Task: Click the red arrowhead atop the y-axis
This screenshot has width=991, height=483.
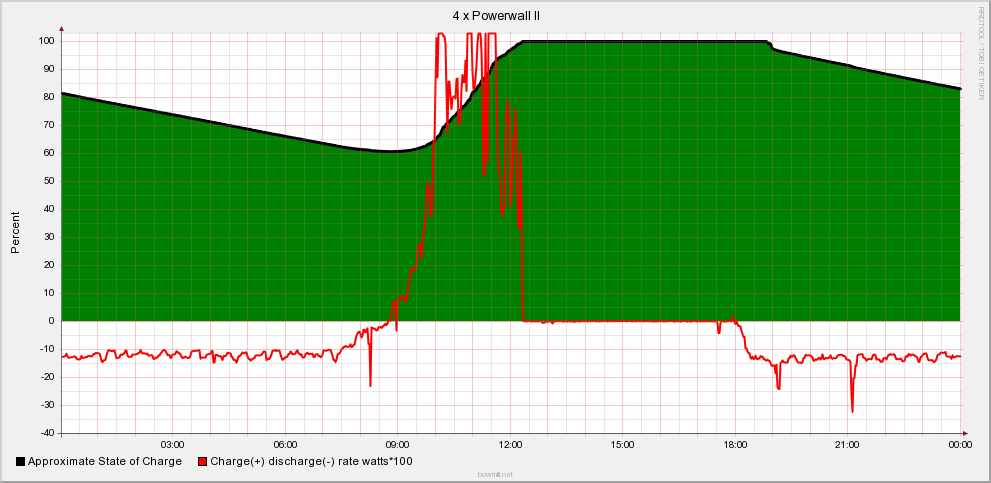Action: tap(62, 29)
